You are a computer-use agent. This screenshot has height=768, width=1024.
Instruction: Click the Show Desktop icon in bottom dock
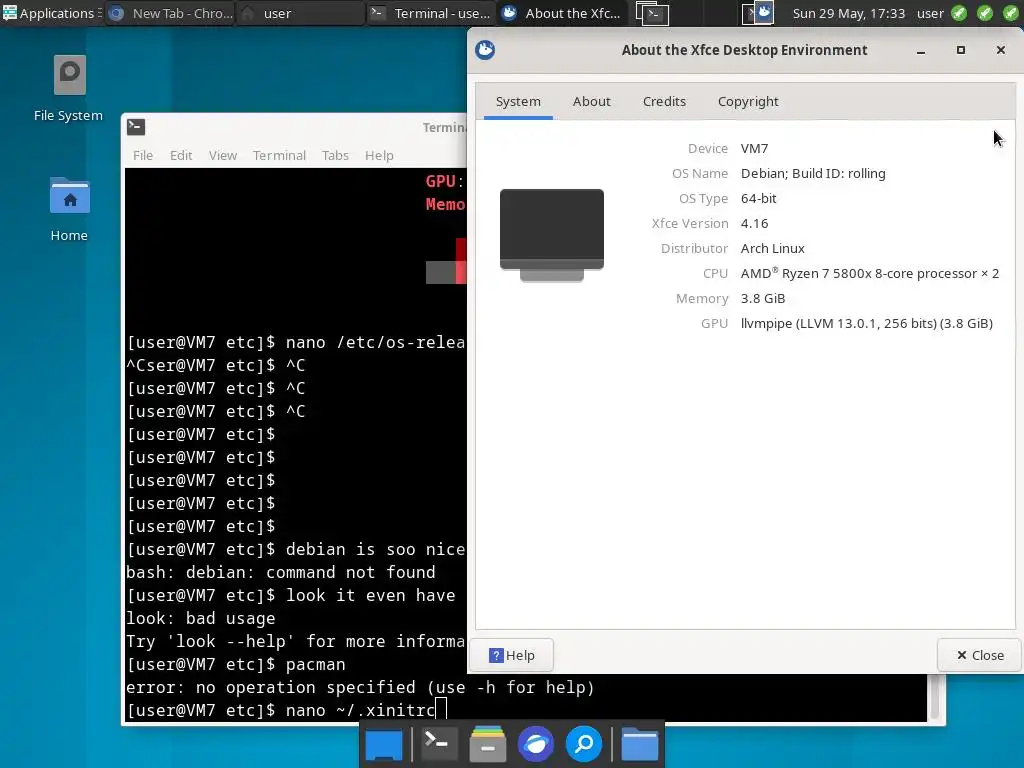tap(384, 744)
